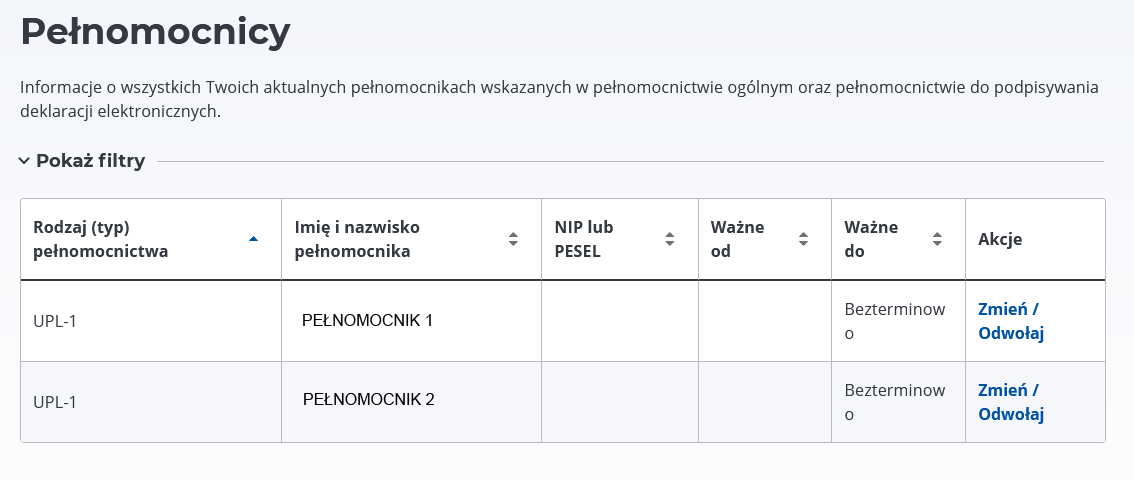The width and height of the screenshot is (1134, 480).
Task: Sort by Ważne do column icon
Action: tap(937, 239)
